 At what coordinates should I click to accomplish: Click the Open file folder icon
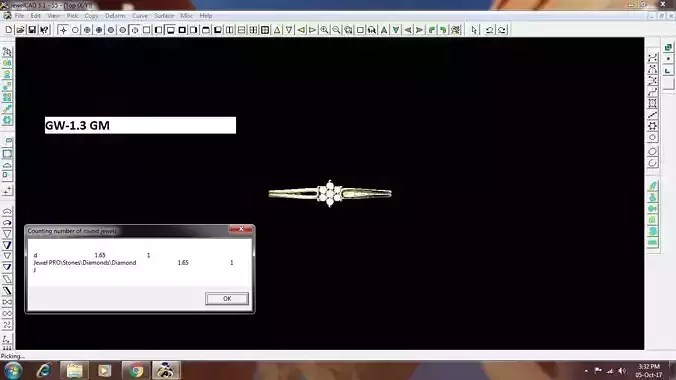(x=20, y=30)
